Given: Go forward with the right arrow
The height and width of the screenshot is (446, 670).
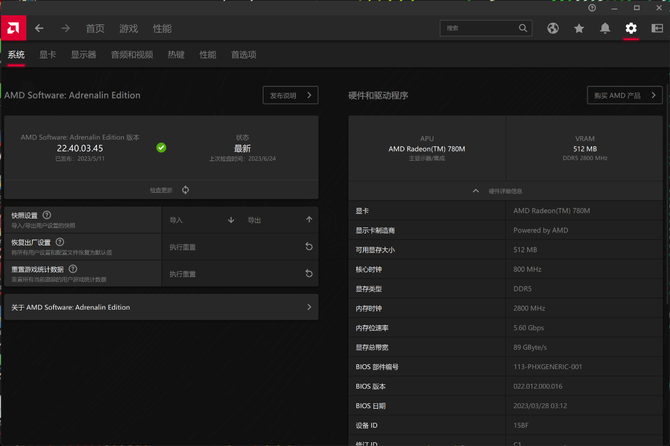Looking at the screenshot, I should pos(65,28).
